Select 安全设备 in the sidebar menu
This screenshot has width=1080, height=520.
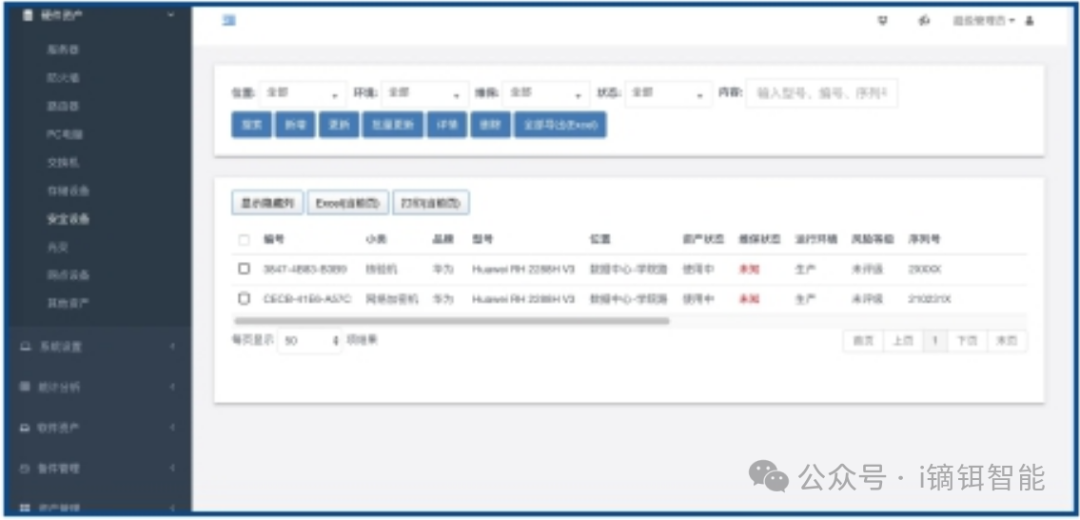pos(68,219)
